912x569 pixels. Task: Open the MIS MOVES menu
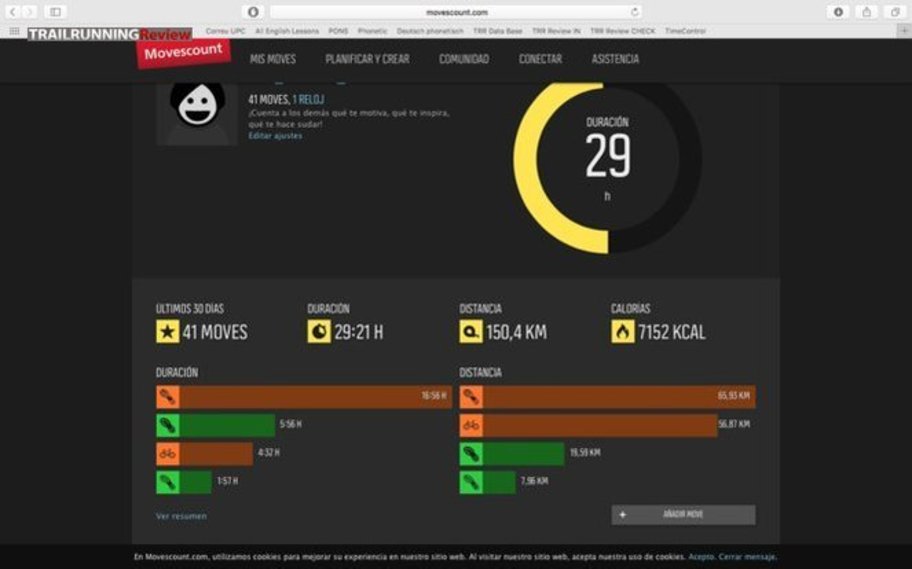(273, 59)
